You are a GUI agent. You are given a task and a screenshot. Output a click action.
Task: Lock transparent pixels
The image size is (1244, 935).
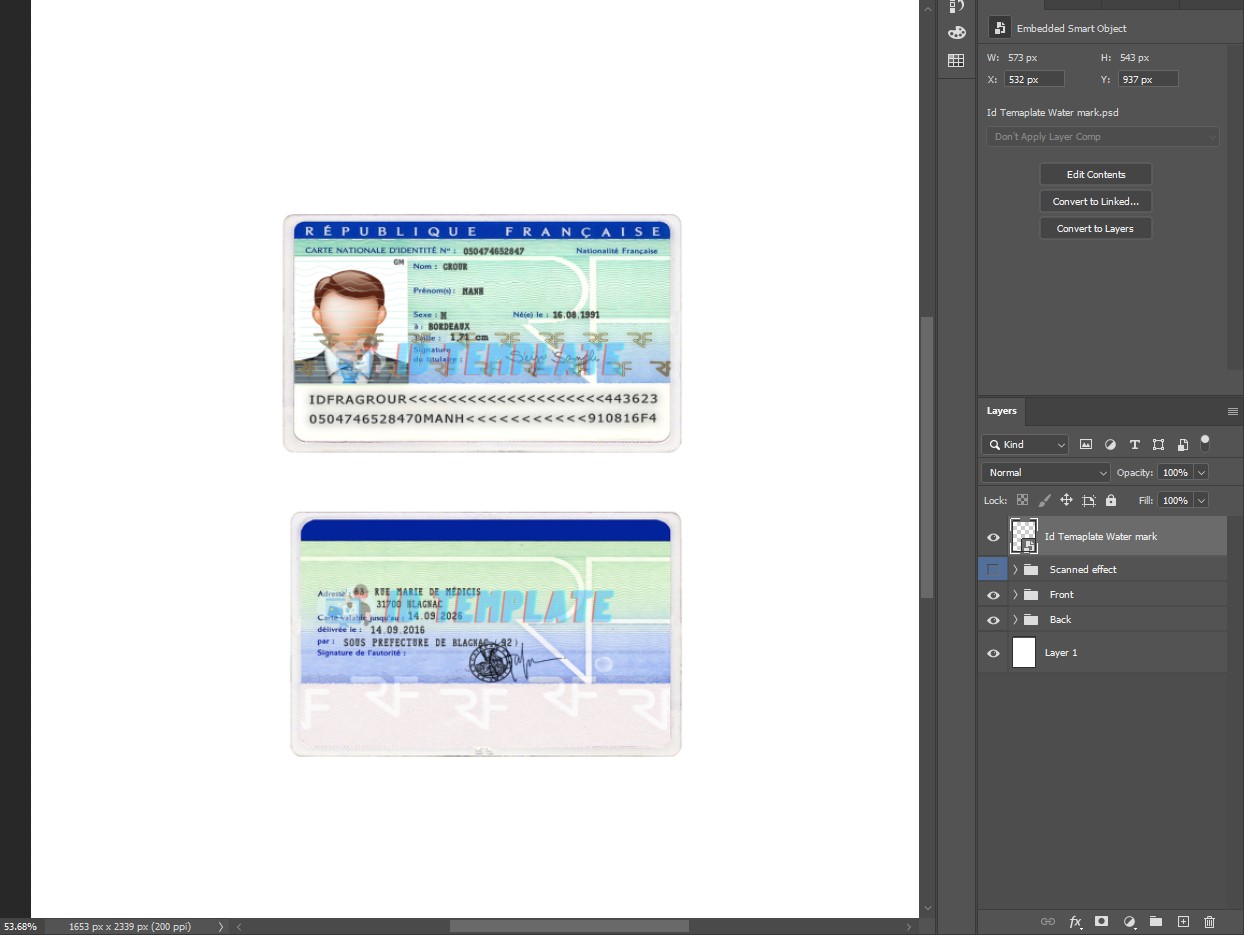coord(1022,500)
